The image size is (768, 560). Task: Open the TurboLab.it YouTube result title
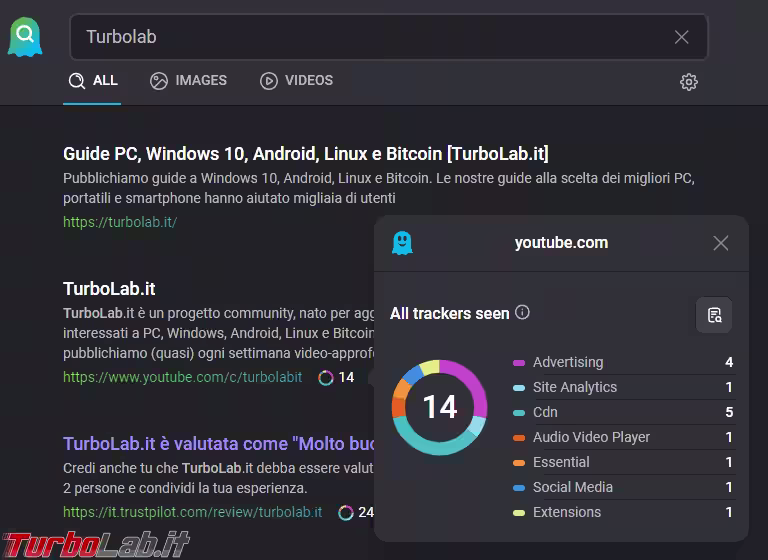[109, 289]
